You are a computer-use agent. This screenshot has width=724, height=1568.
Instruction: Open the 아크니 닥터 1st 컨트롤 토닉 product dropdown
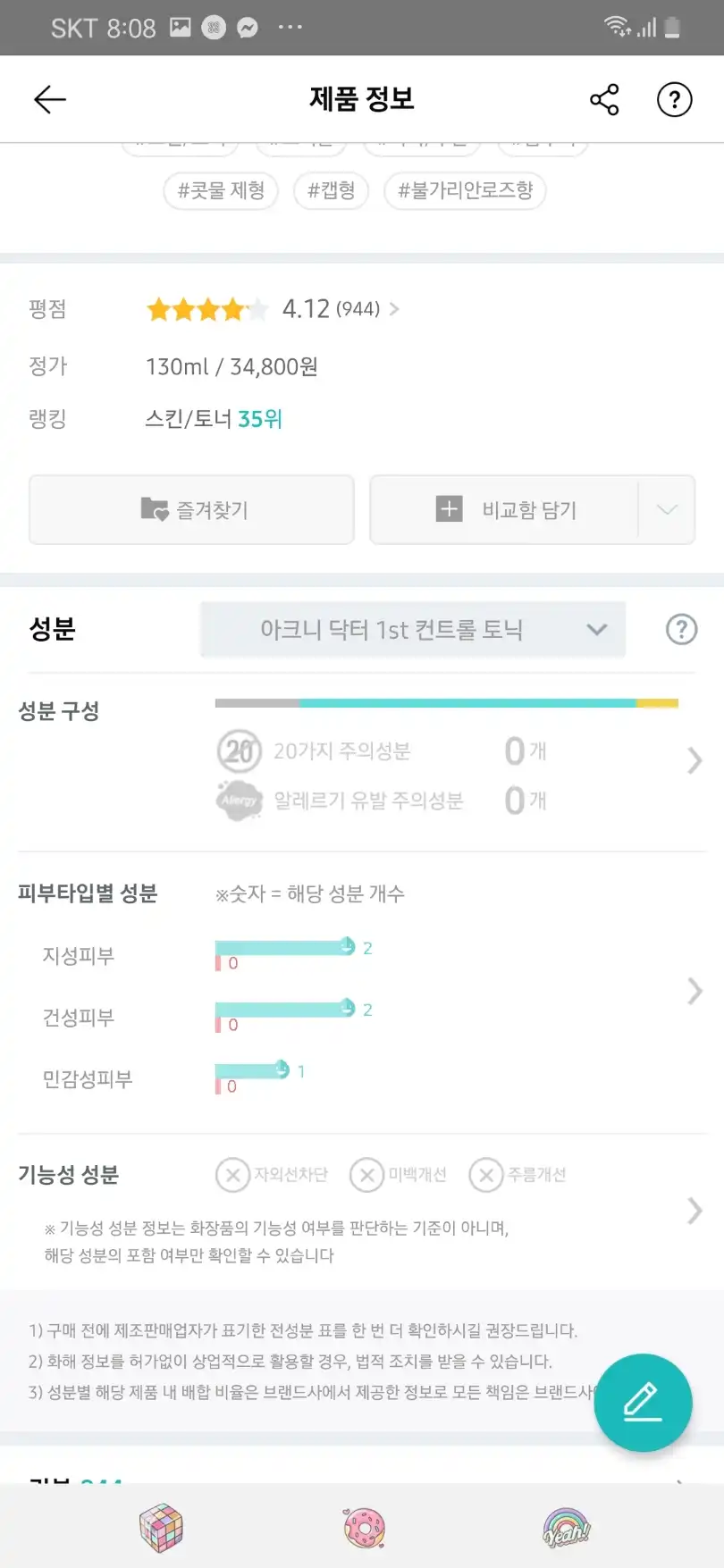coord(413,630)
